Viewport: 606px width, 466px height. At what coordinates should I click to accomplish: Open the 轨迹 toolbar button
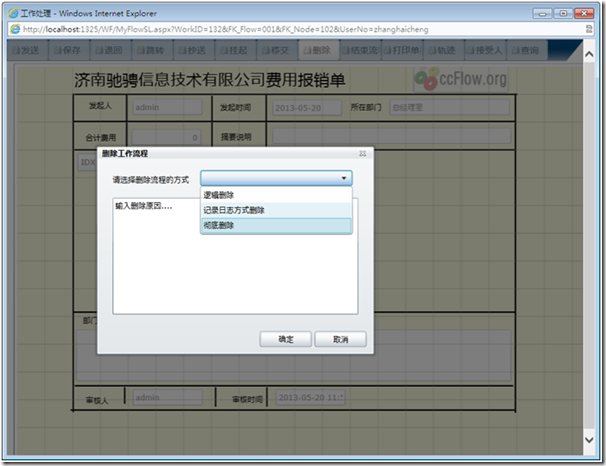point(444,50)
